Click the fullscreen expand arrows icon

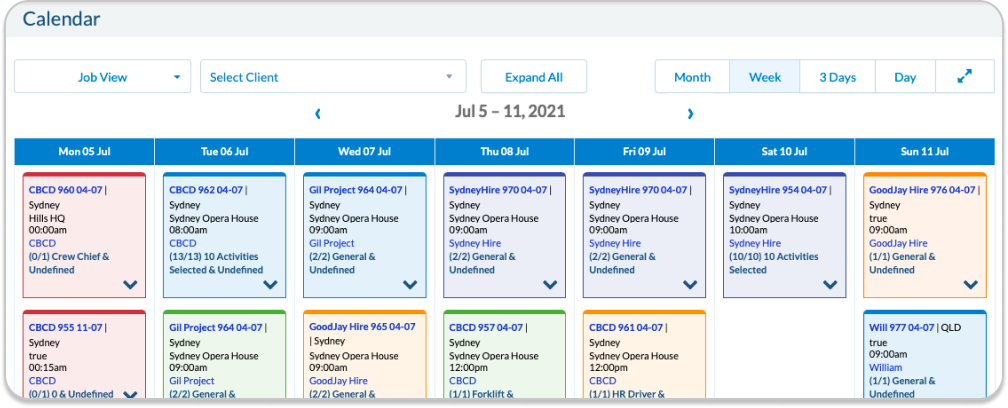tap(964, 77)
